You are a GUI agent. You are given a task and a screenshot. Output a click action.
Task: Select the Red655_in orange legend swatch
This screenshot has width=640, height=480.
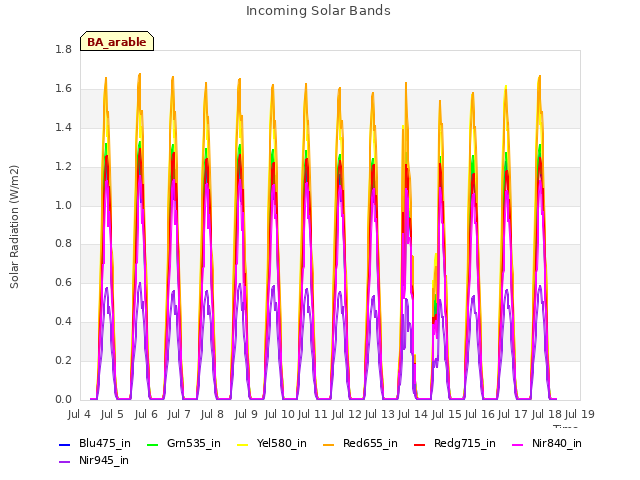click(329, 444)
